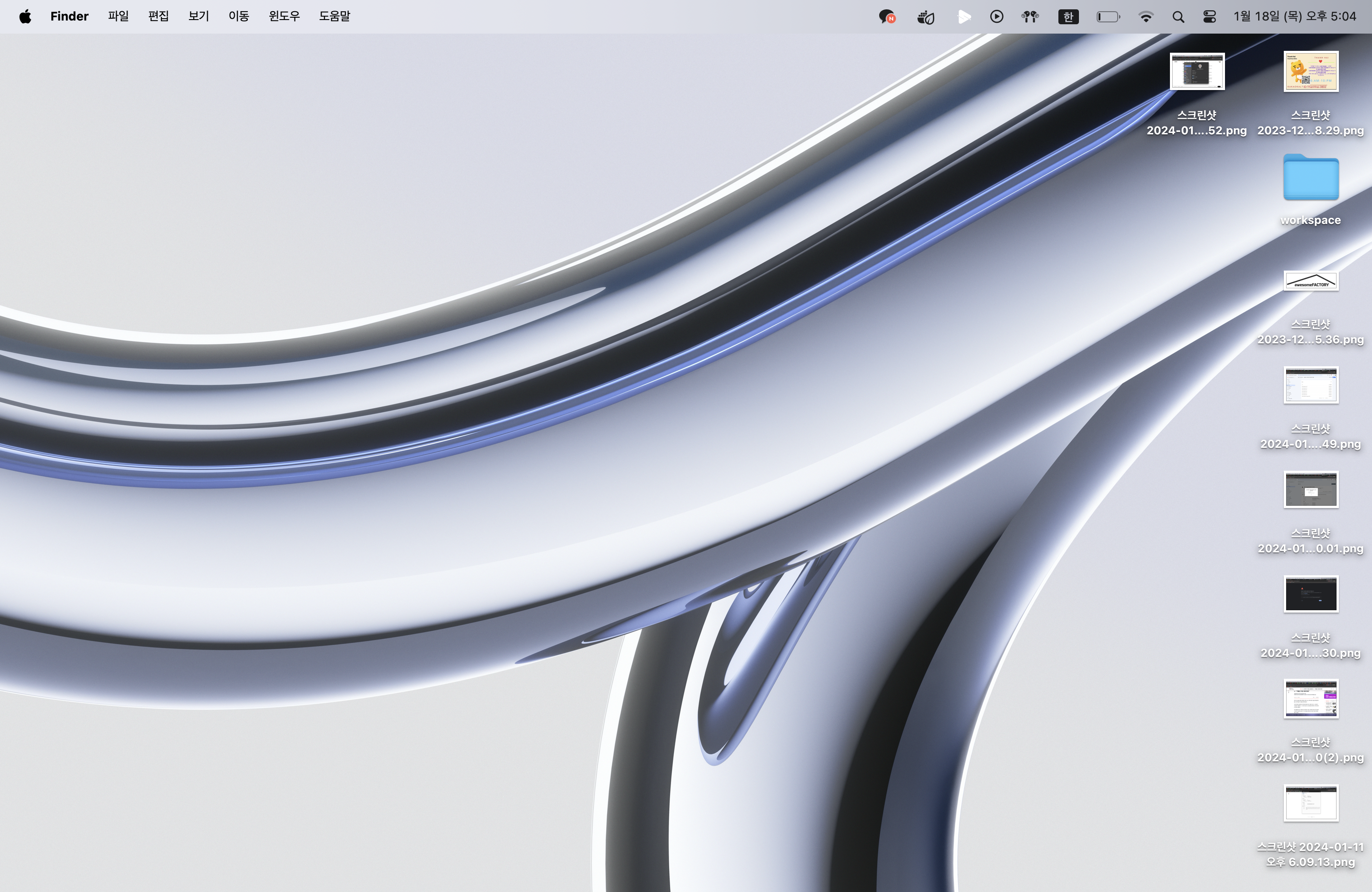This screenshot has height=892, width=1372.
Task: Open the white play-shaped menu bar app
Action: (x=963, y=17)
